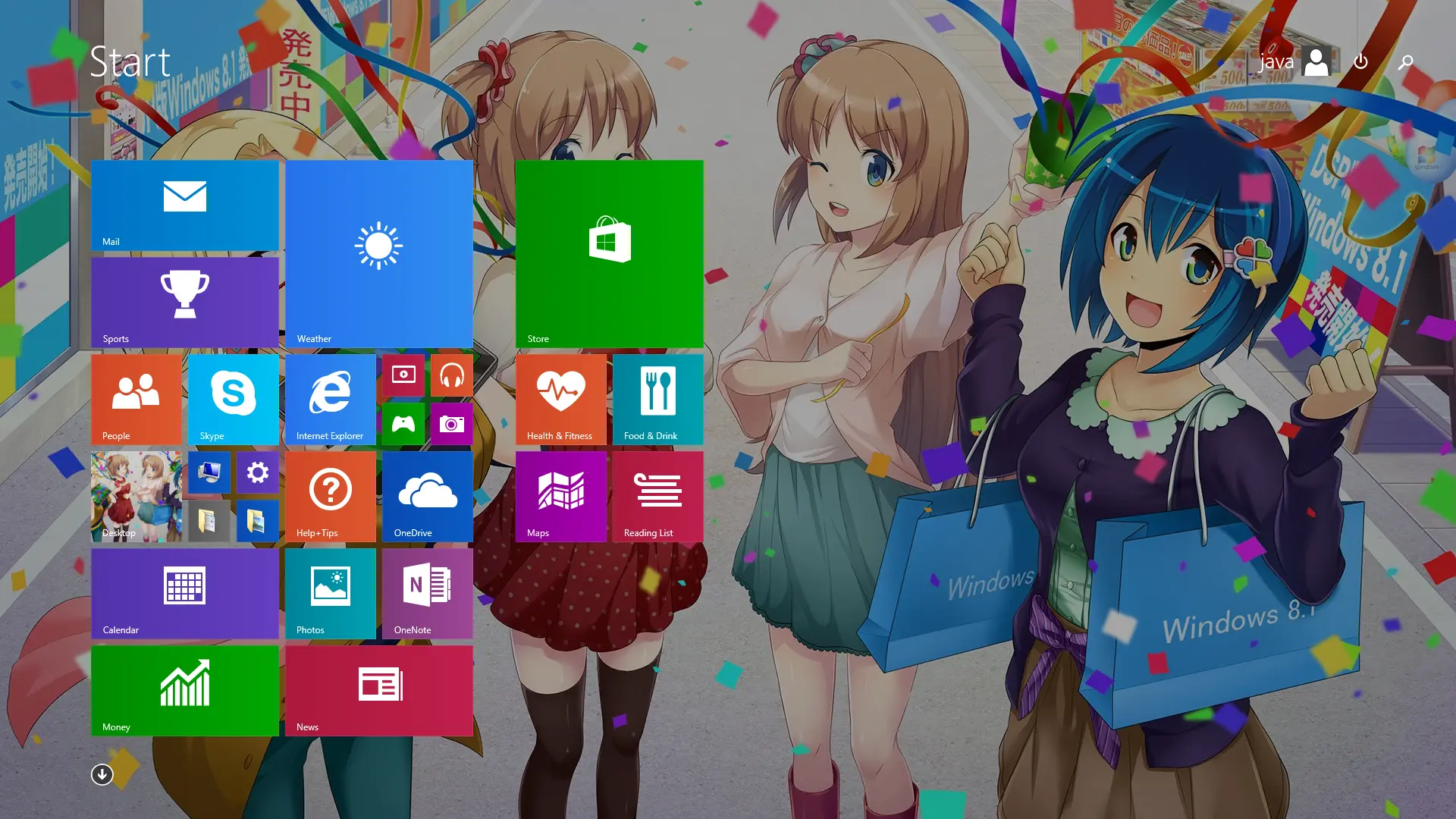Image resolution: width=1456 pixels, height=819 pixels.
Task: Open the Photos tile
Action: pos(331,593)
